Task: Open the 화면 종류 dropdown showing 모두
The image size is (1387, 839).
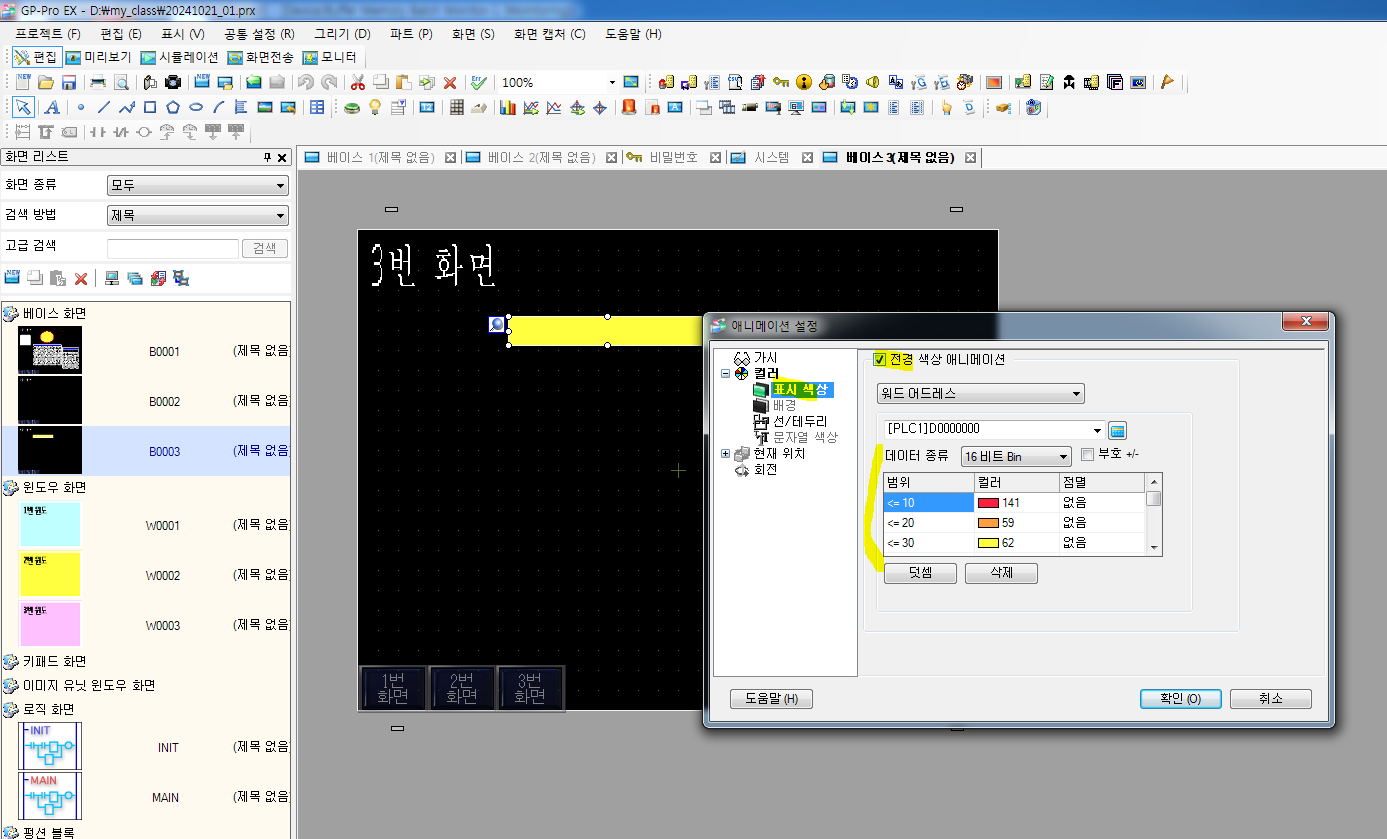Action: coord(197,185)
